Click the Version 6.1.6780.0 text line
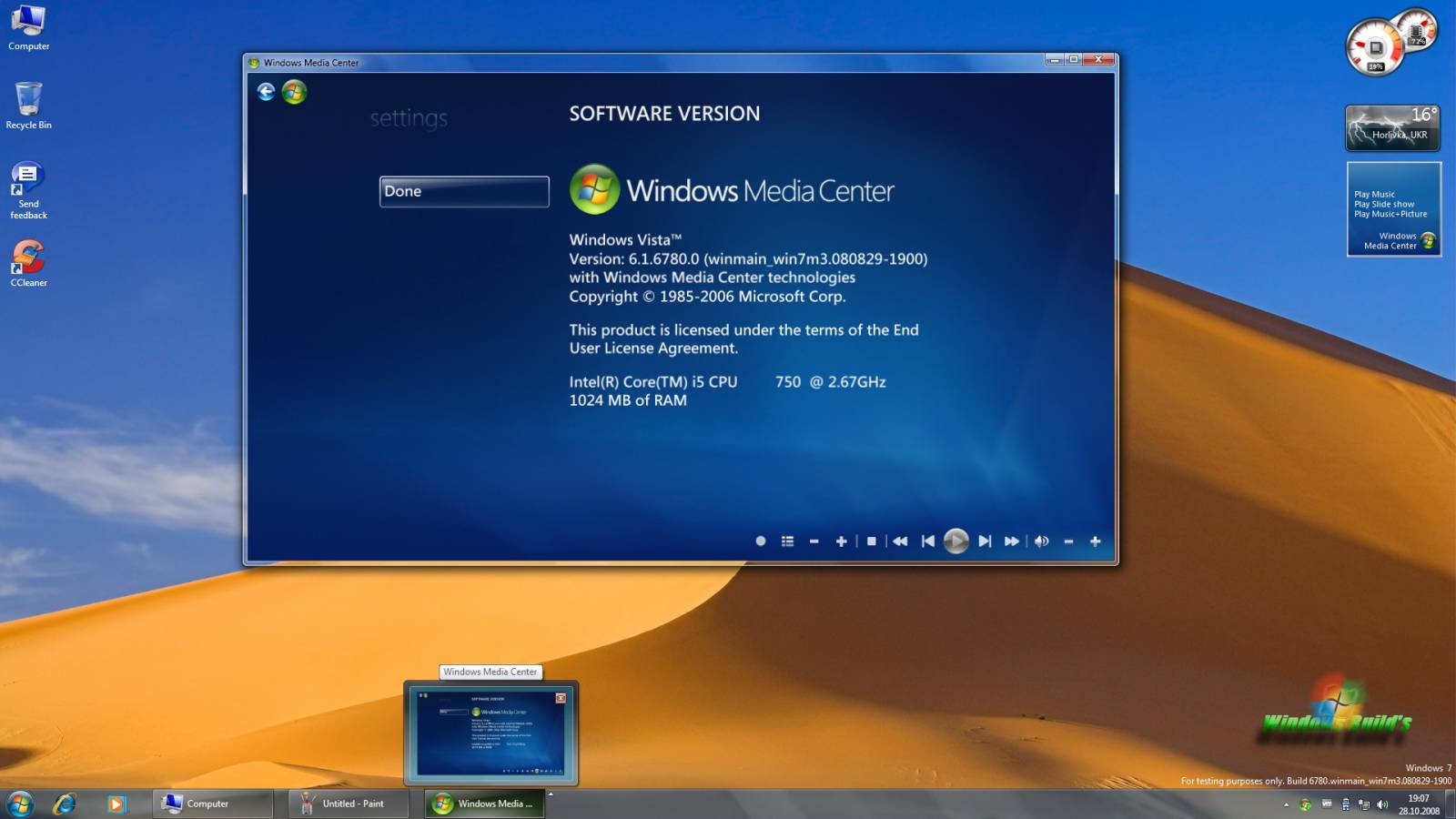 tap(748, 259)
